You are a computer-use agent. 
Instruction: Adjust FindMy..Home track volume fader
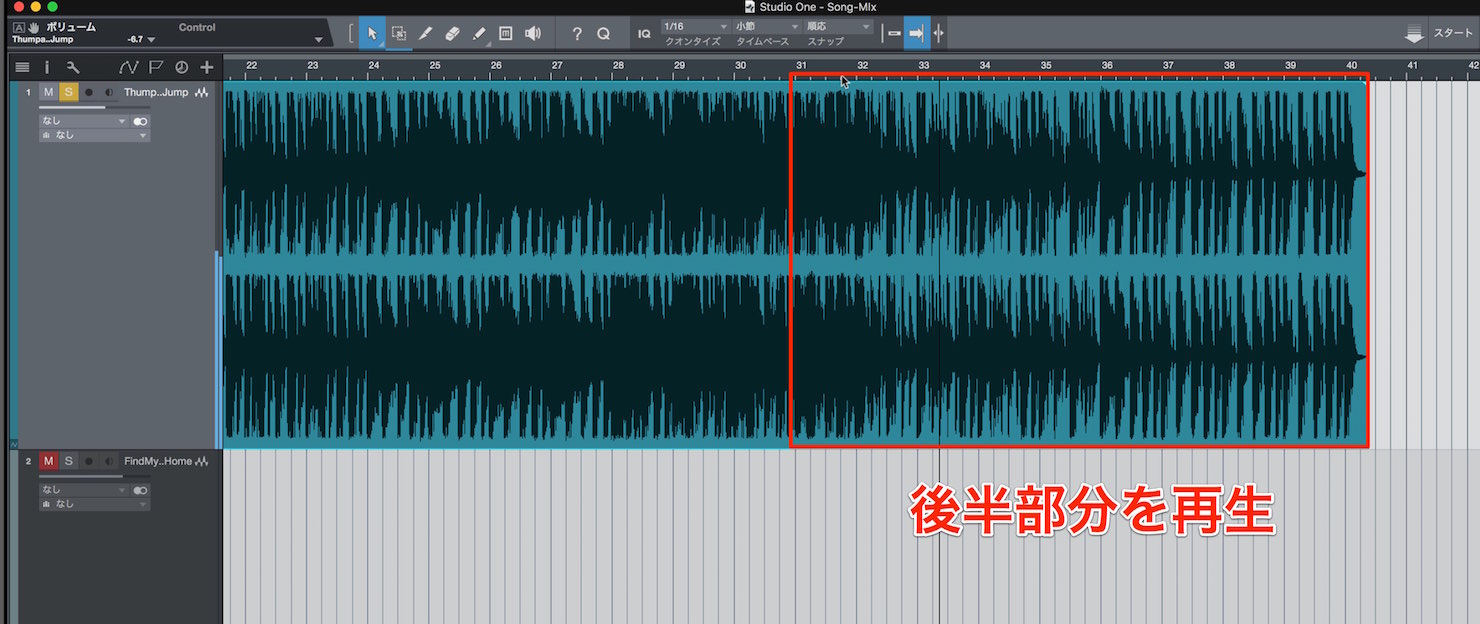94,476
